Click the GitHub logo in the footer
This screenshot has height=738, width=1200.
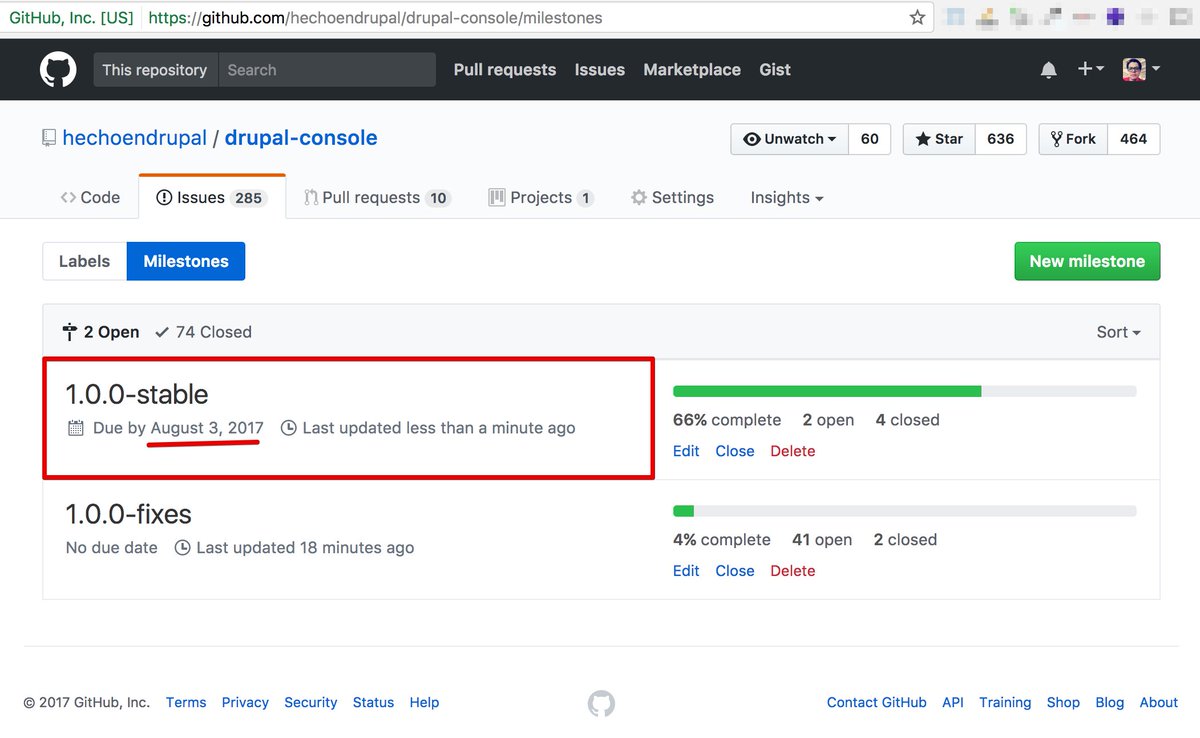click(x=601, y=703)
